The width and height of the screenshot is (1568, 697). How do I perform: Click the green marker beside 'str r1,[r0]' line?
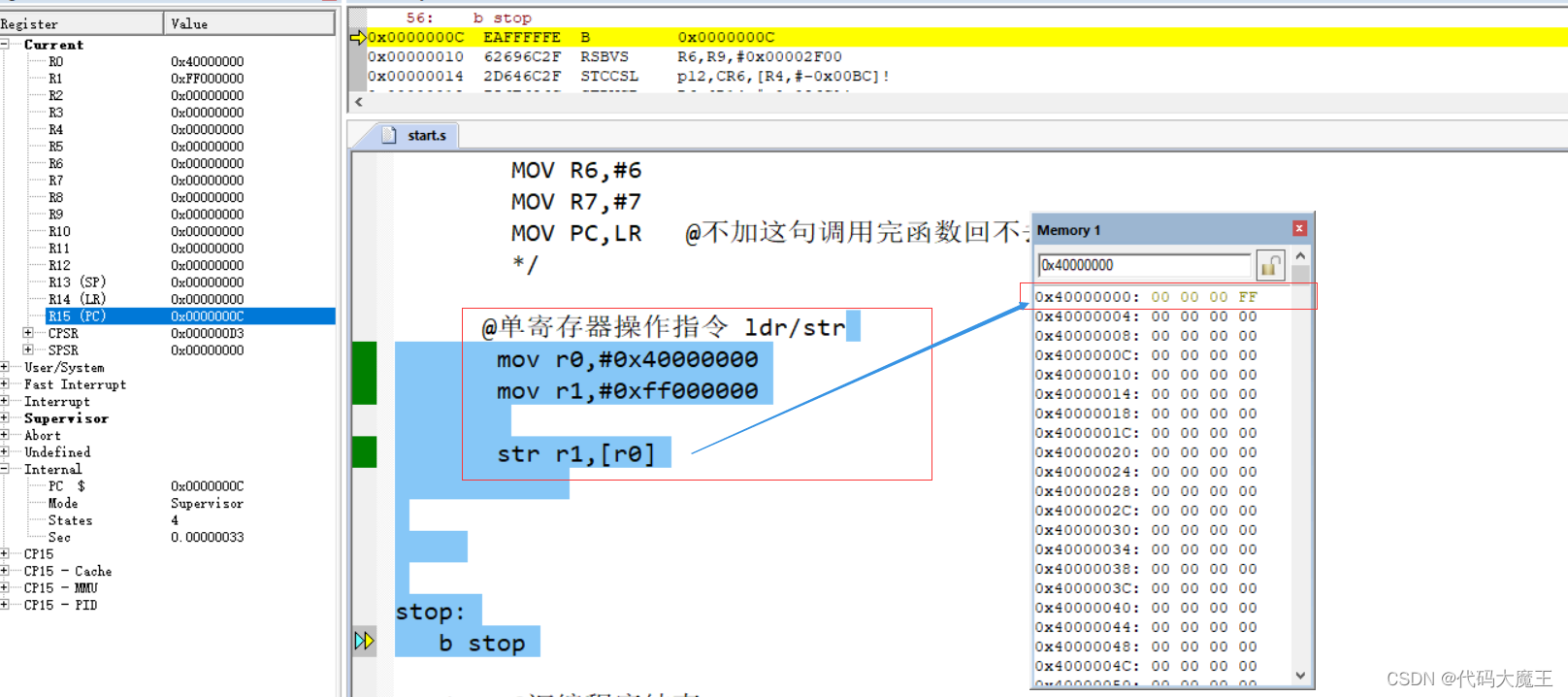[364, 452]
